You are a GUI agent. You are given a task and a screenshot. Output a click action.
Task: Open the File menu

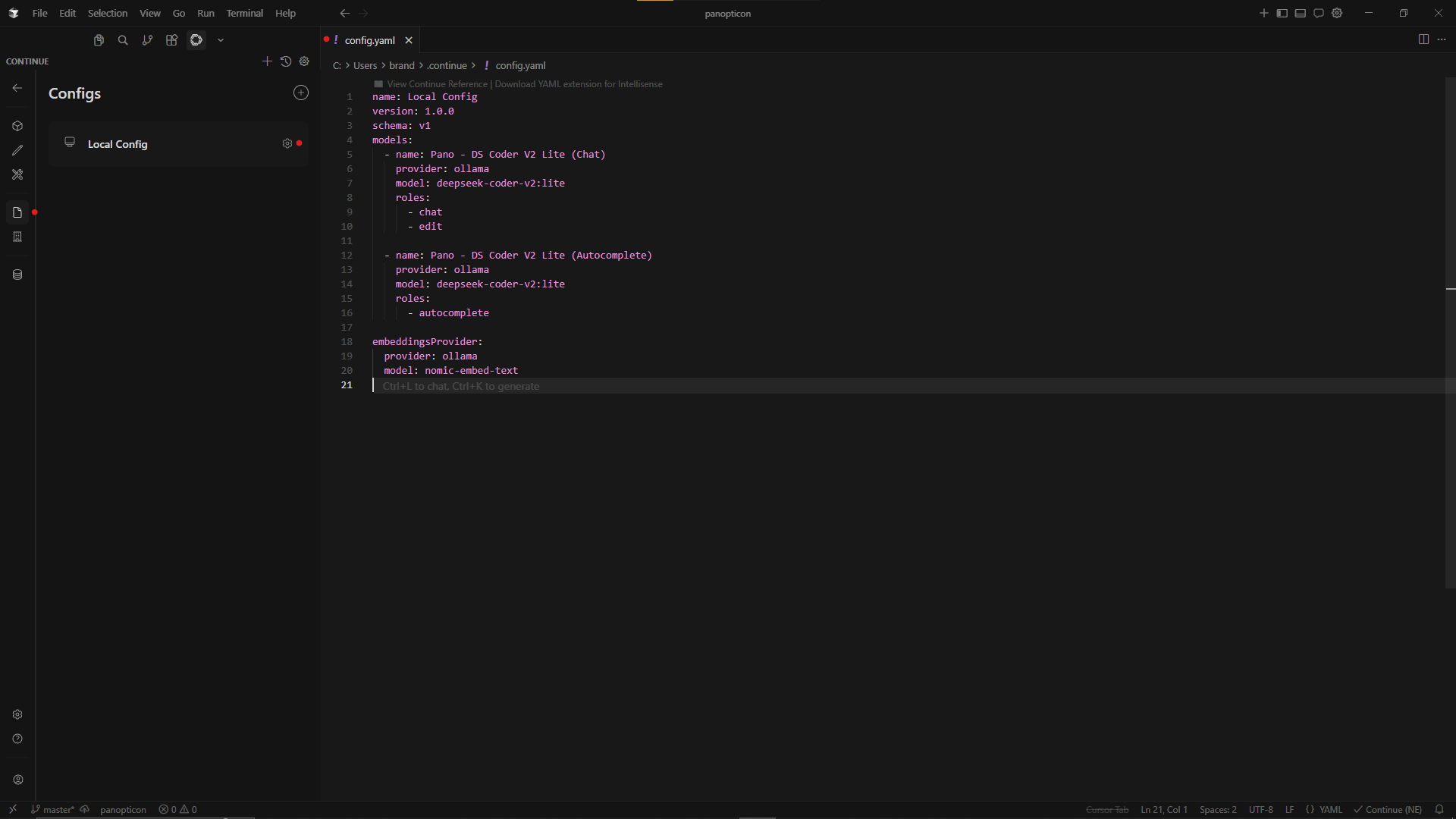39,13
